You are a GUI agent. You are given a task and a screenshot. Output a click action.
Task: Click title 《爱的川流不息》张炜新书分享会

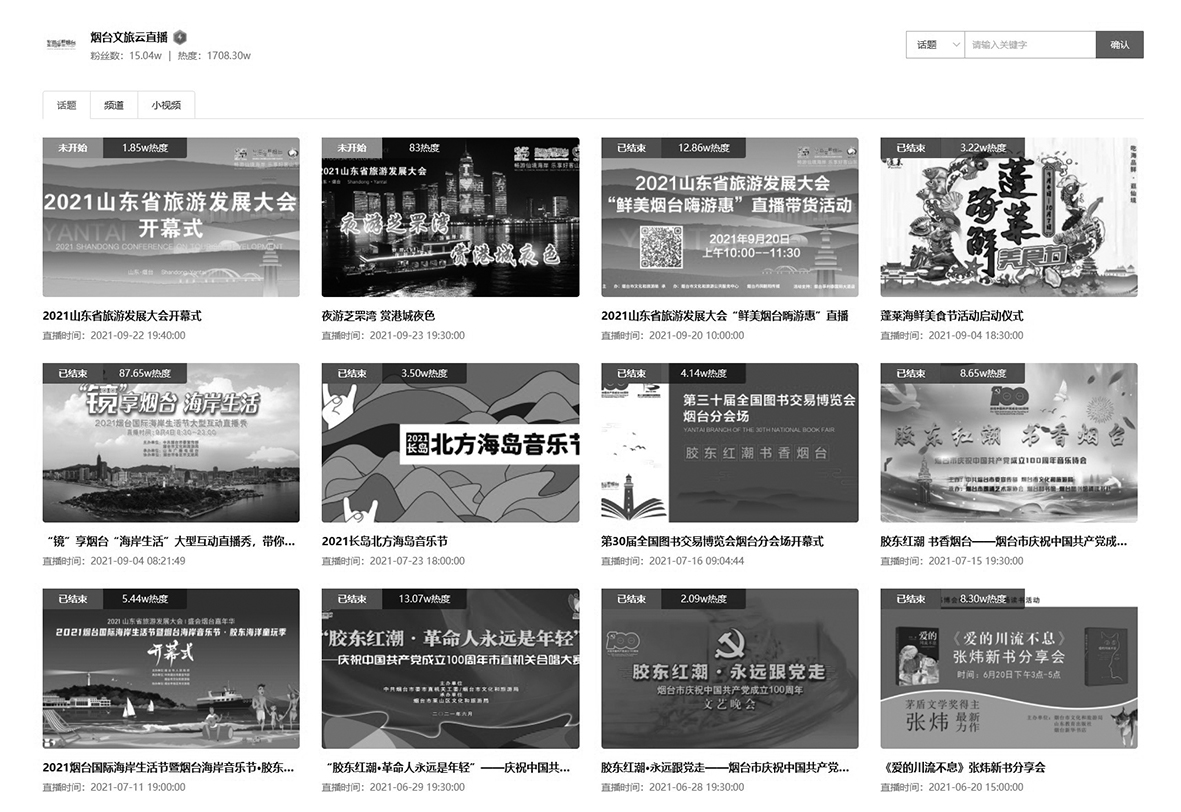click(x=962, y=768)
